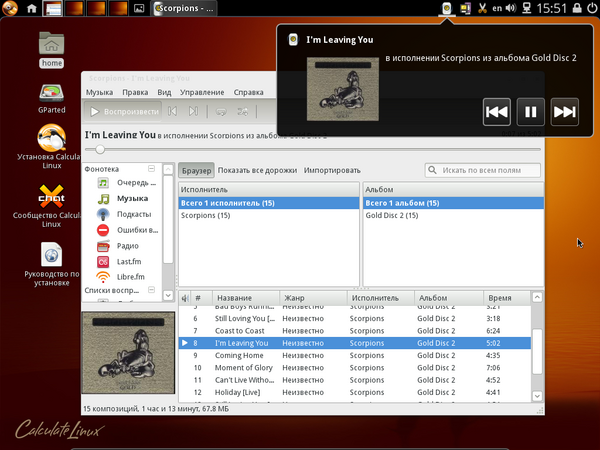This screenshot has height=450, width=600.
Task: Open the Music menu in menu bar
Action: (99, 92)
